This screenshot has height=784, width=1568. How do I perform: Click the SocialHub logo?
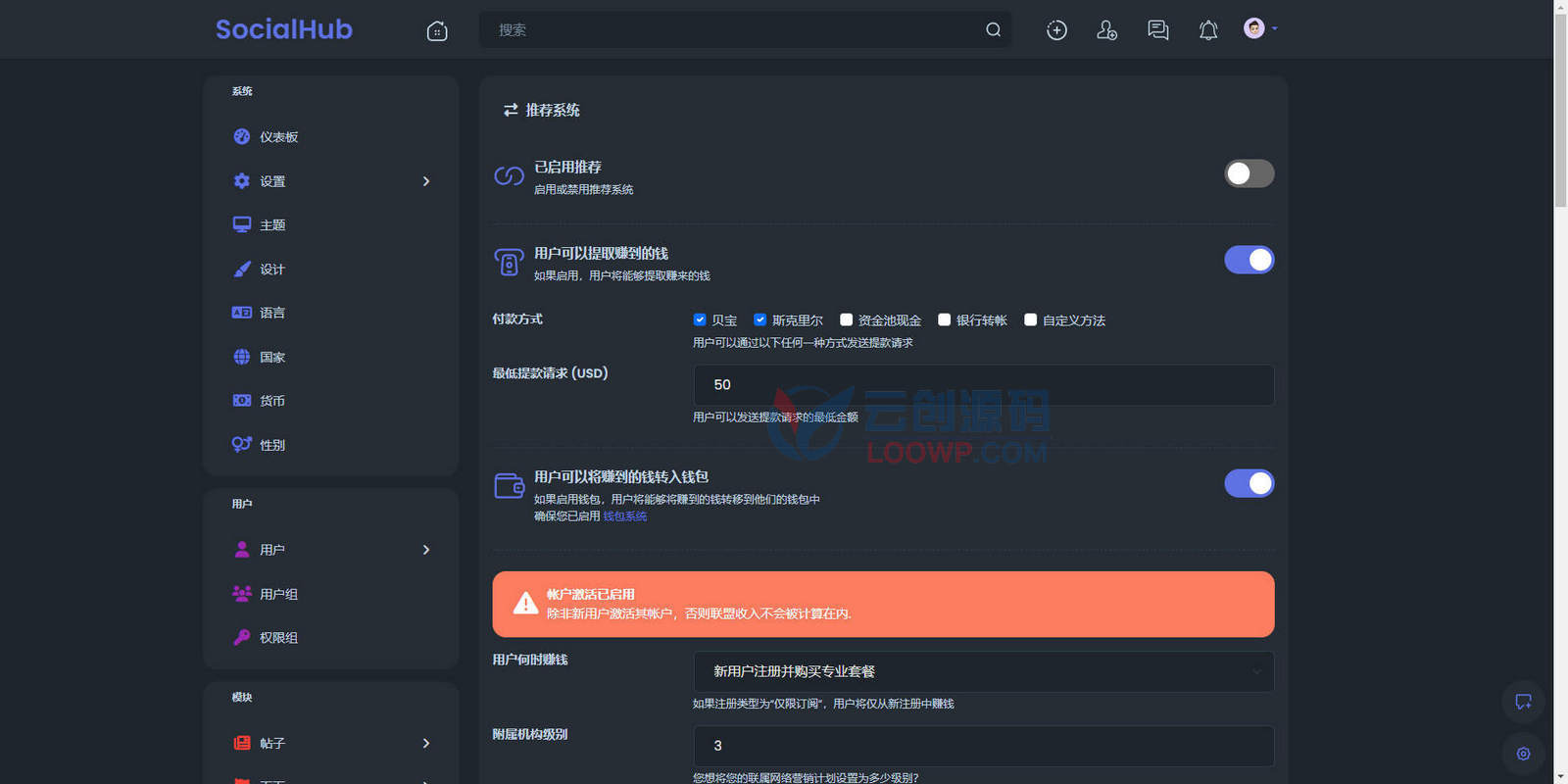coord(283,29)
